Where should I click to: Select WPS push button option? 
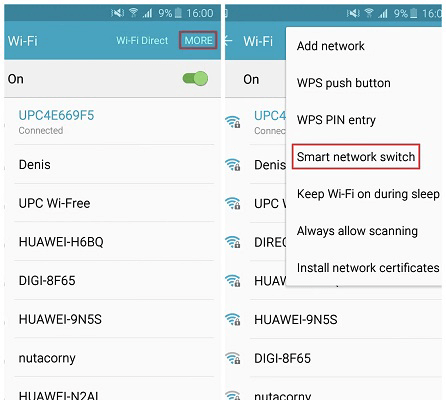(343, 83)
